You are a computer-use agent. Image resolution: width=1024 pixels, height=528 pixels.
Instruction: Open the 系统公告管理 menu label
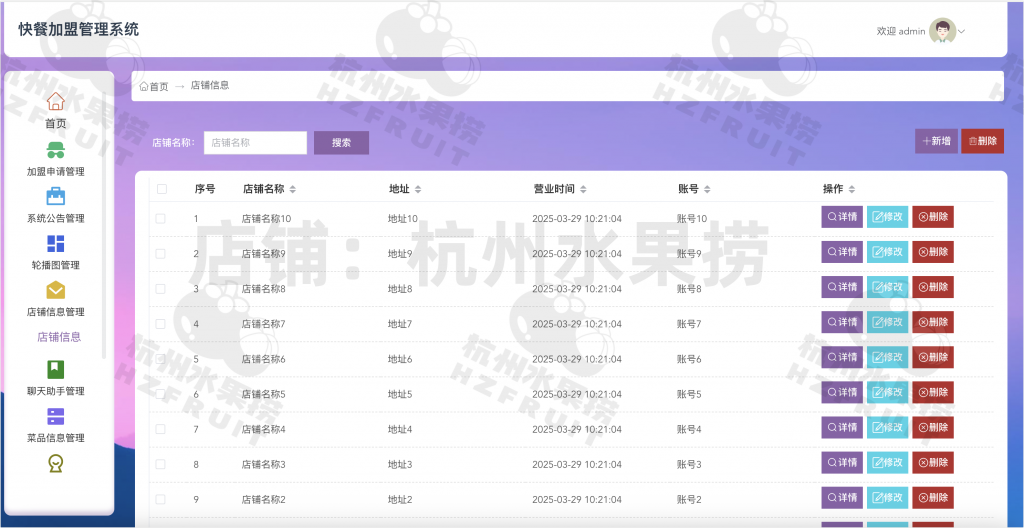point(56,218)
